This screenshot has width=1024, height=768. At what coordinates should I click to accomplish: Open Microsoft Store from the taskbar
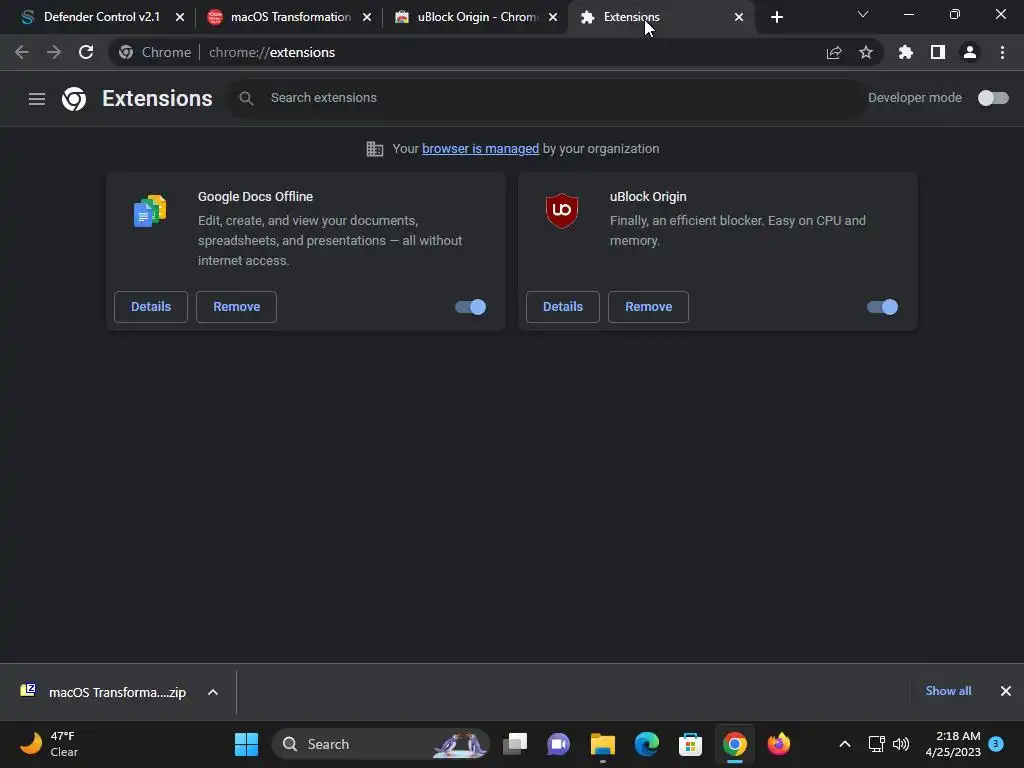[x=690, y=744]
